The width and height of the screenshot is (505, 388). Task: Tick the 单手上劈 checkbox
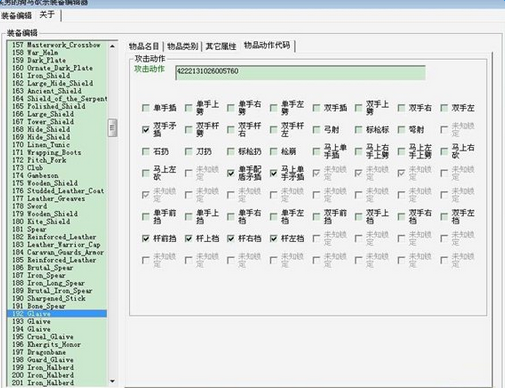point(188,108)
